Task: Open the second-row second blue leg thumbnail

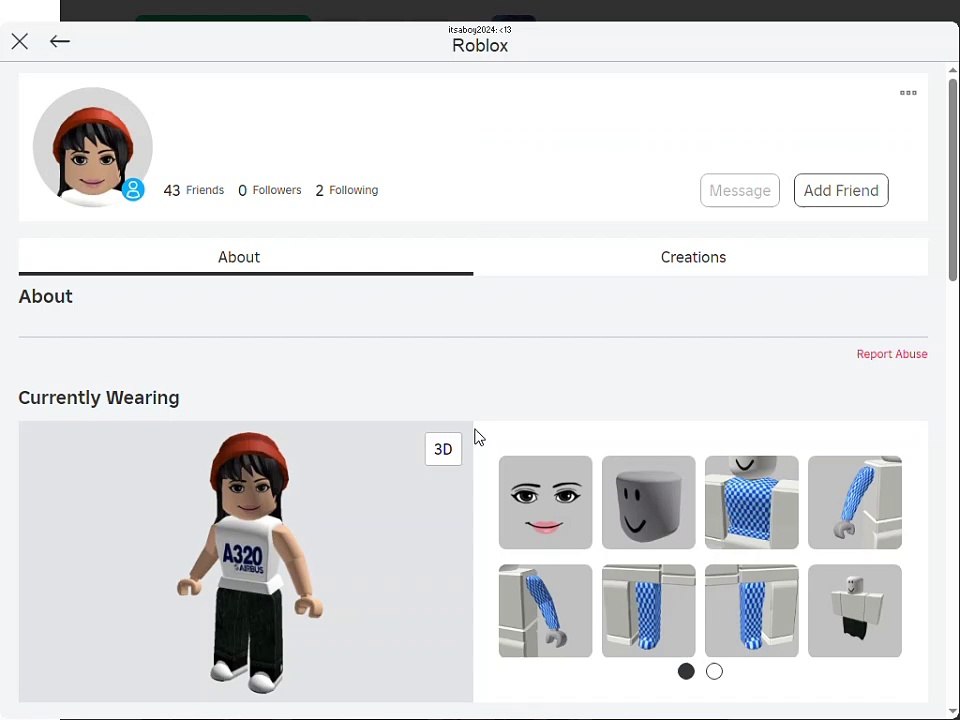Action: click(x=751, y=610)
